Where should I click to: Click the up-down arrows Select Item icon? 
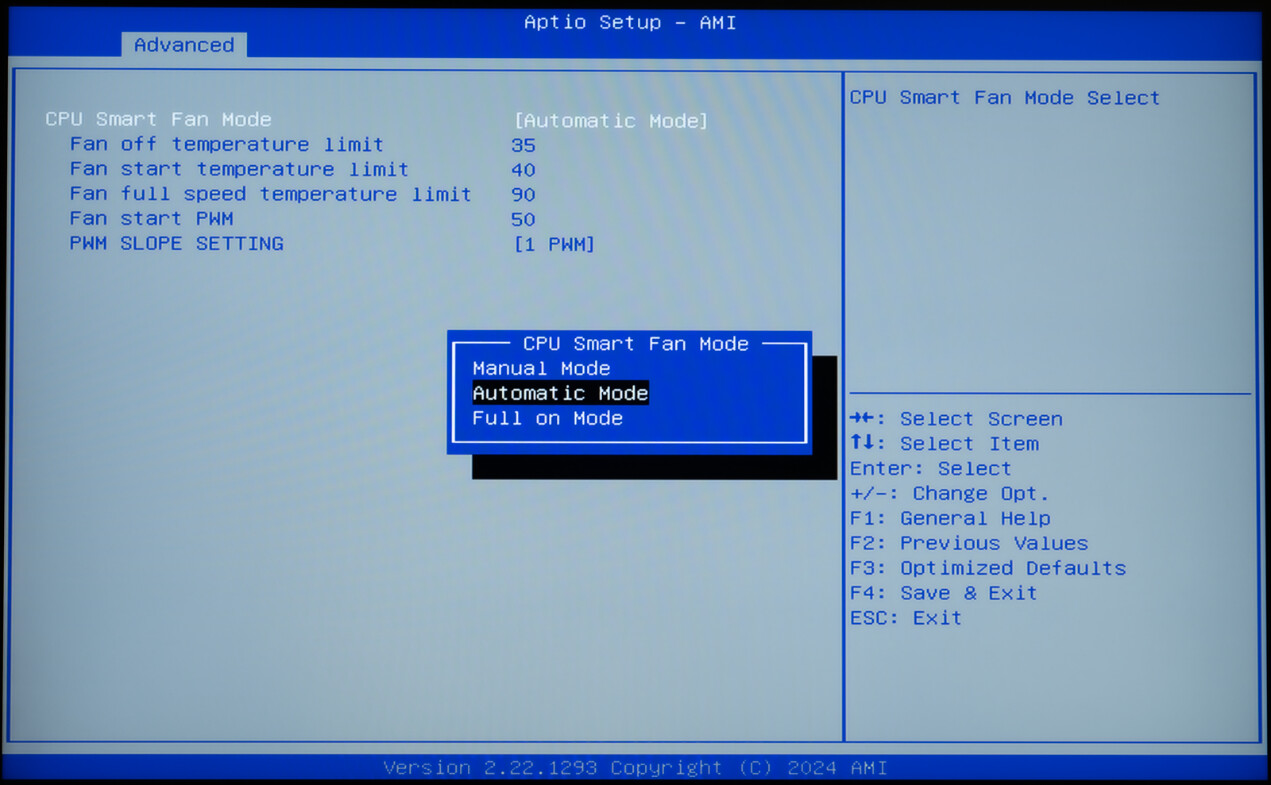click(861, 444)
